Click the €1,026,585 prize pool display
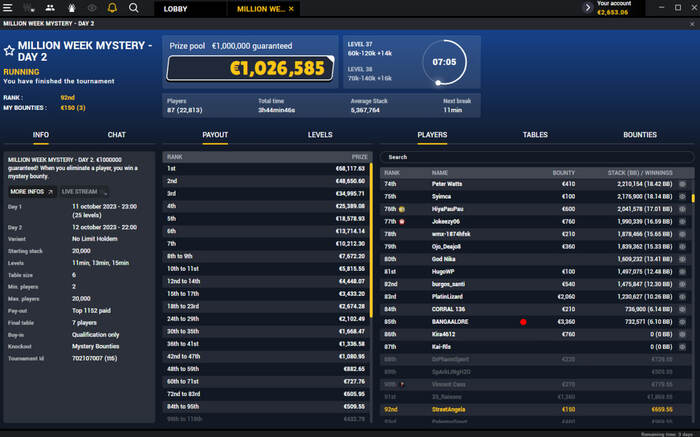Image resolution: width=700 pixels, height=437 pixels. click(x=250, y=68)
